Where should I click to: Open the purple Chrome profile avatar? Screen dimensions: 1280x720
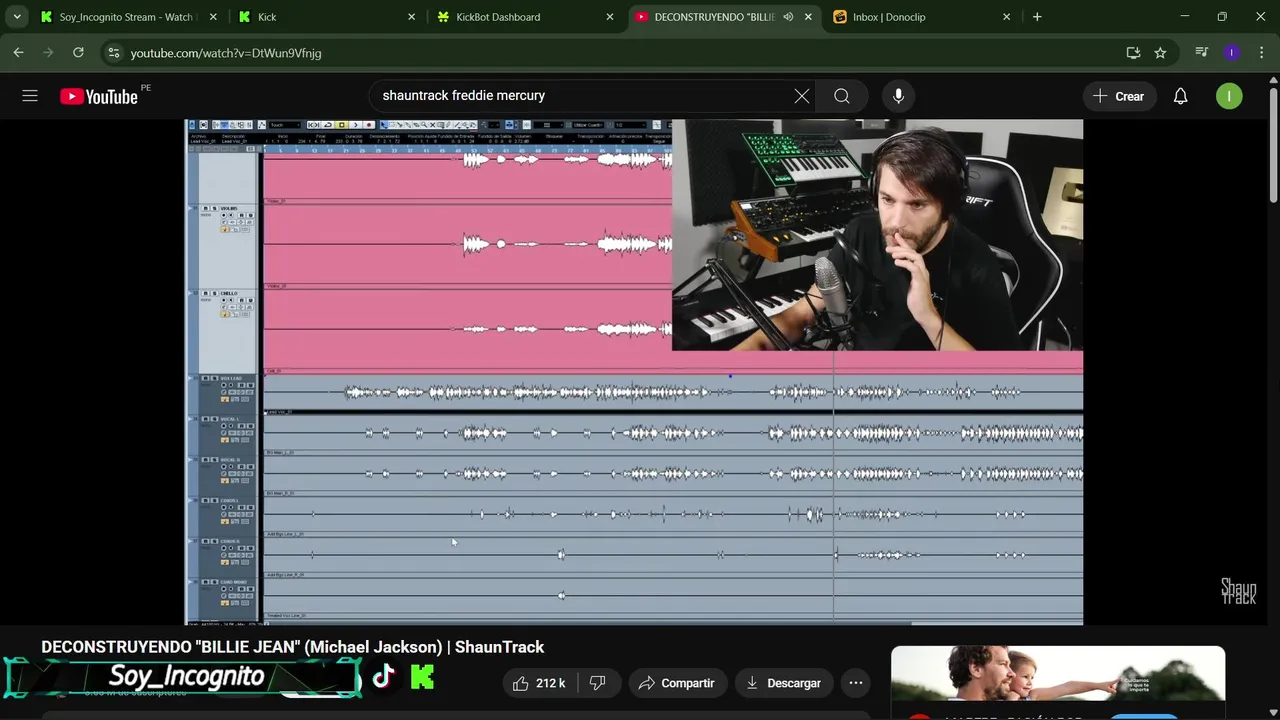pyautogui.click(x=1232, y=53)
